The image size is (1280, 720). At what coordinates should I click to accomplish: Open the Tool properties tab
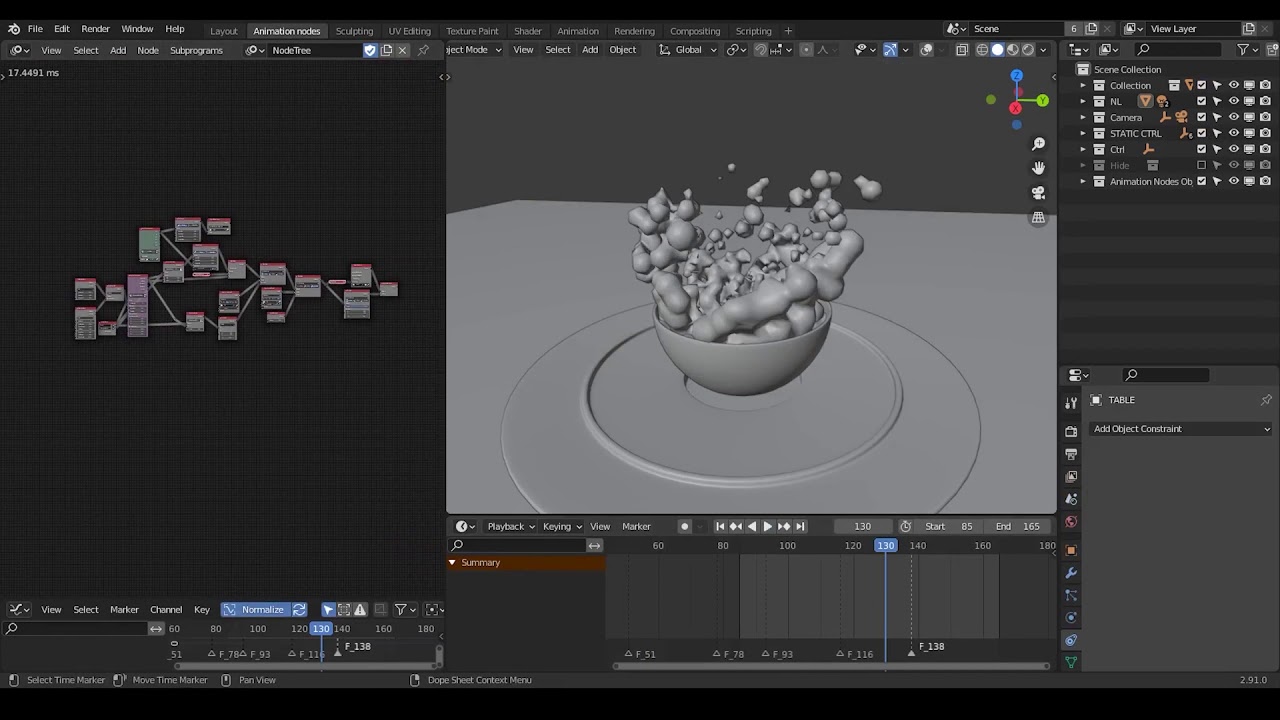tap(1071, 402)
